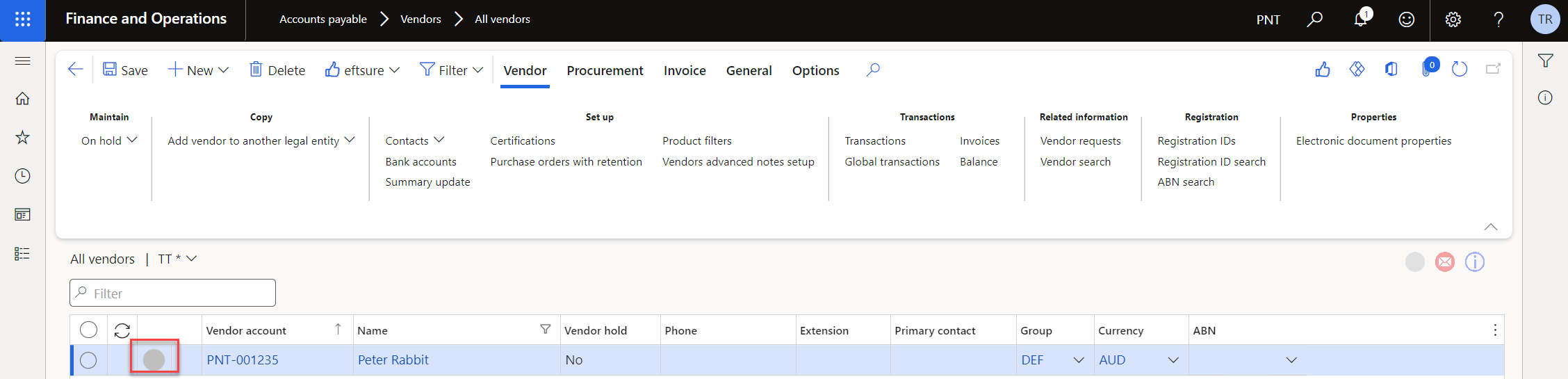Expand the navigation pane hamburger icon
The image size is (1568, 379).
(x=22, y=61)
